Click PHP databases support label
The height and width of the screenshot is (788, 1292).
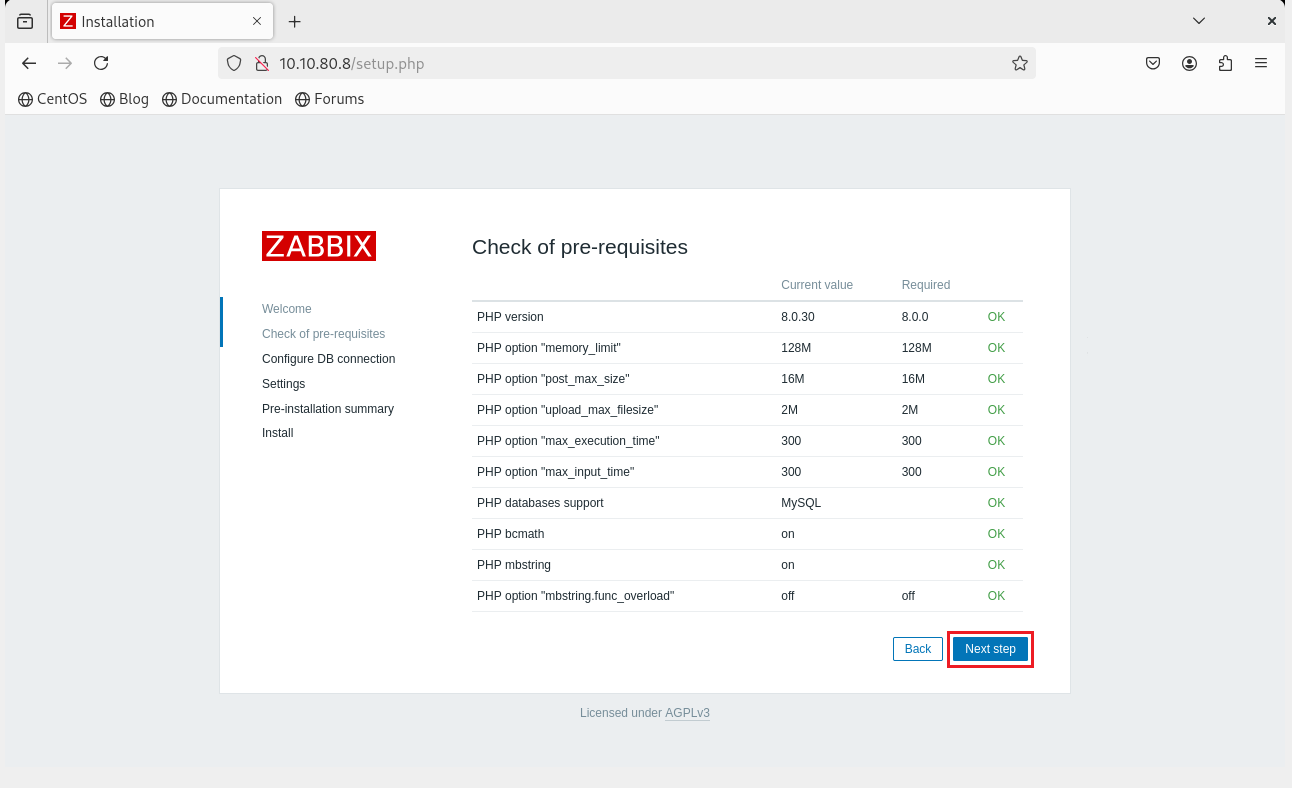(540, 503)
